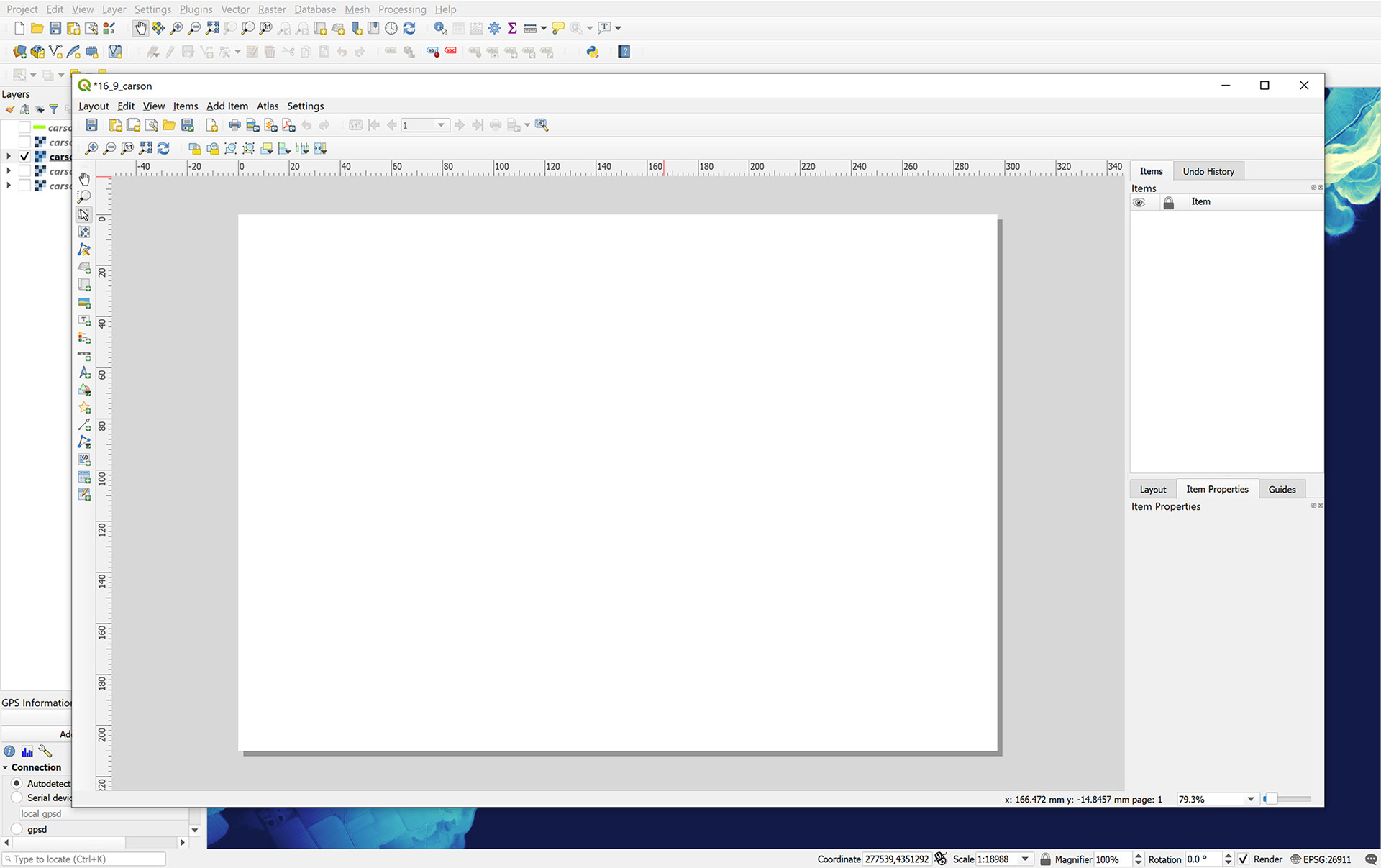Enable the last carson layer checkbox
The height and width of the screenshot is (868, 1381).
point(24,185)
